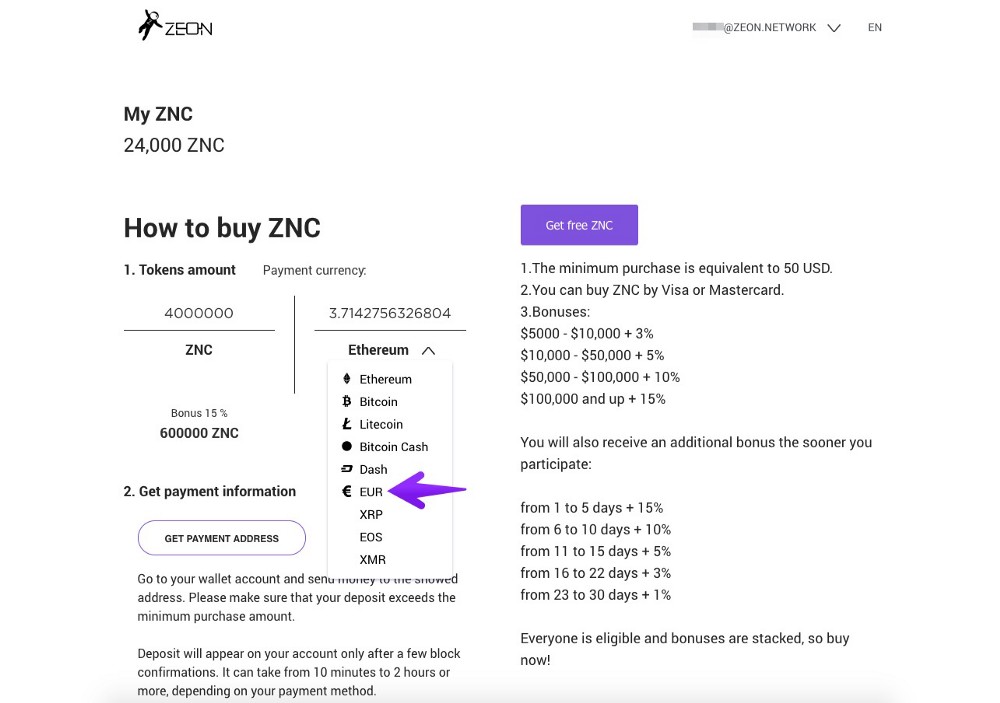
Task: Click the Get Payment Address button
Action: tap(222, 538)
